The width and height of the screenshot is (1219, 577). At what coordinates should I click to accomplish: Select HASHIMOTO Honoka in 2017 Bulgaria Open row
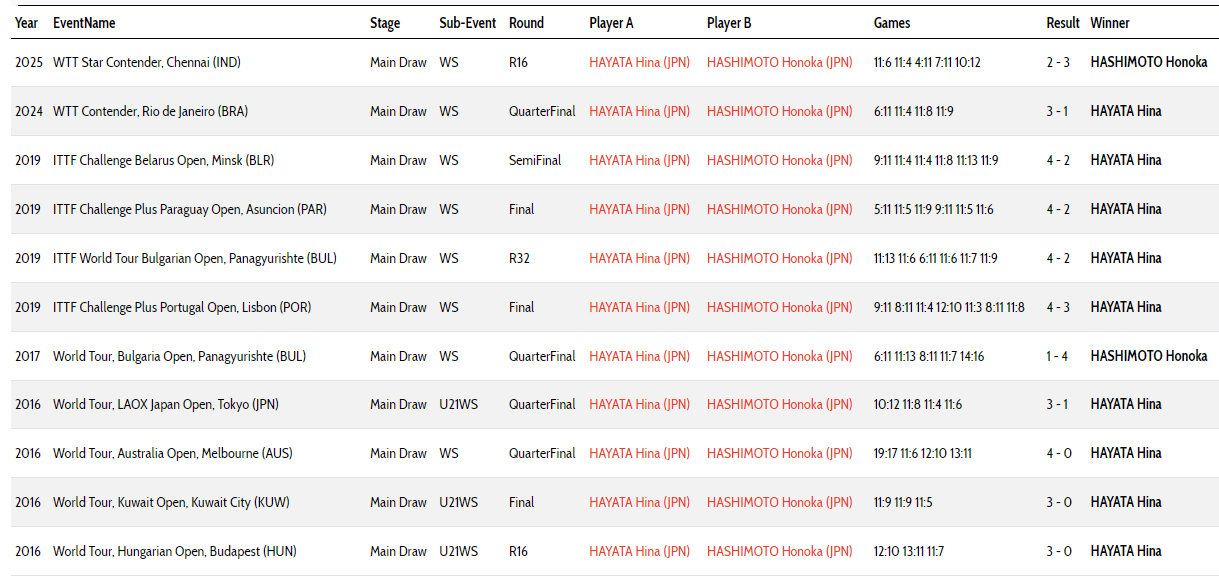(x=780, y=356)
